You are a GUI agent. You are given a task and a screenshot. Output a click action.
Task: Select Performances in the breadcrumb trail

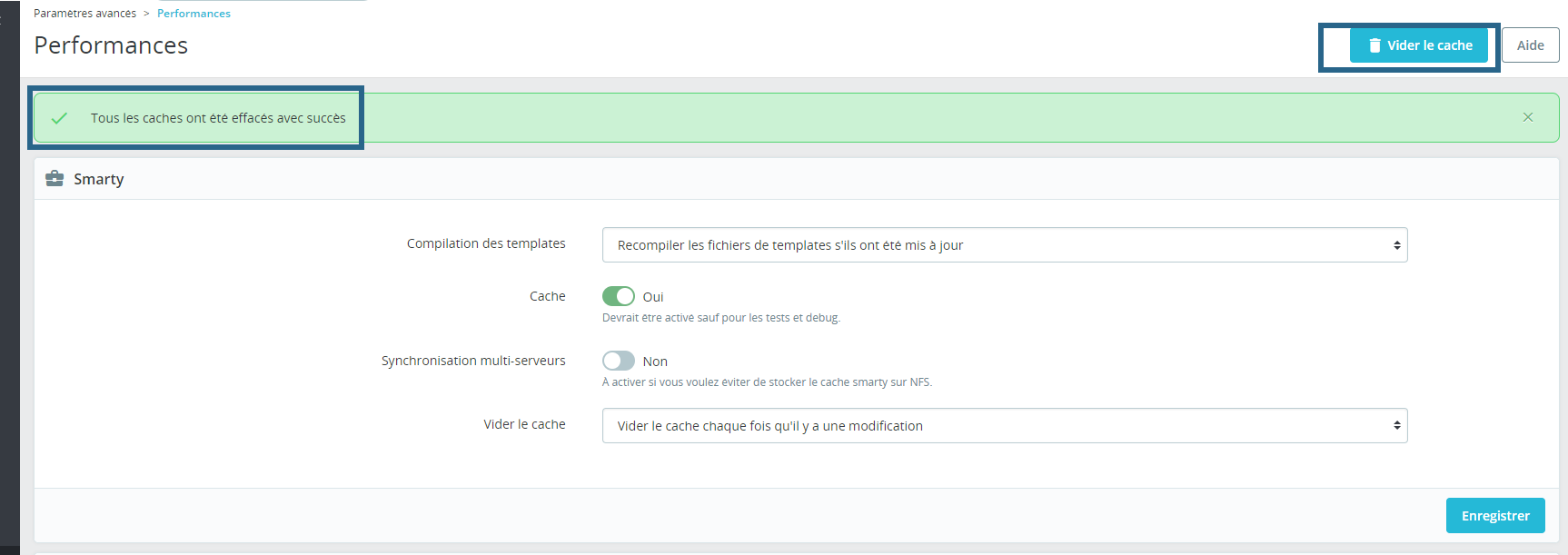tap(194, 13)
